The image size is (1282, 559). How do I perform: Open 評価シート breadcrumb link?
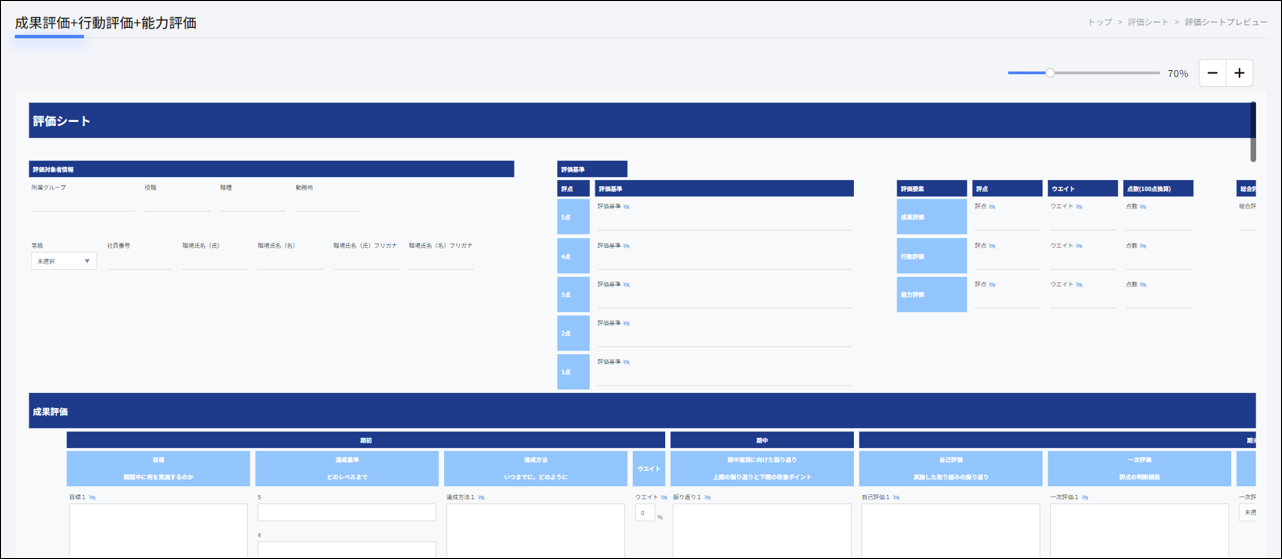pyautogui.click(x=1147, y=22)
